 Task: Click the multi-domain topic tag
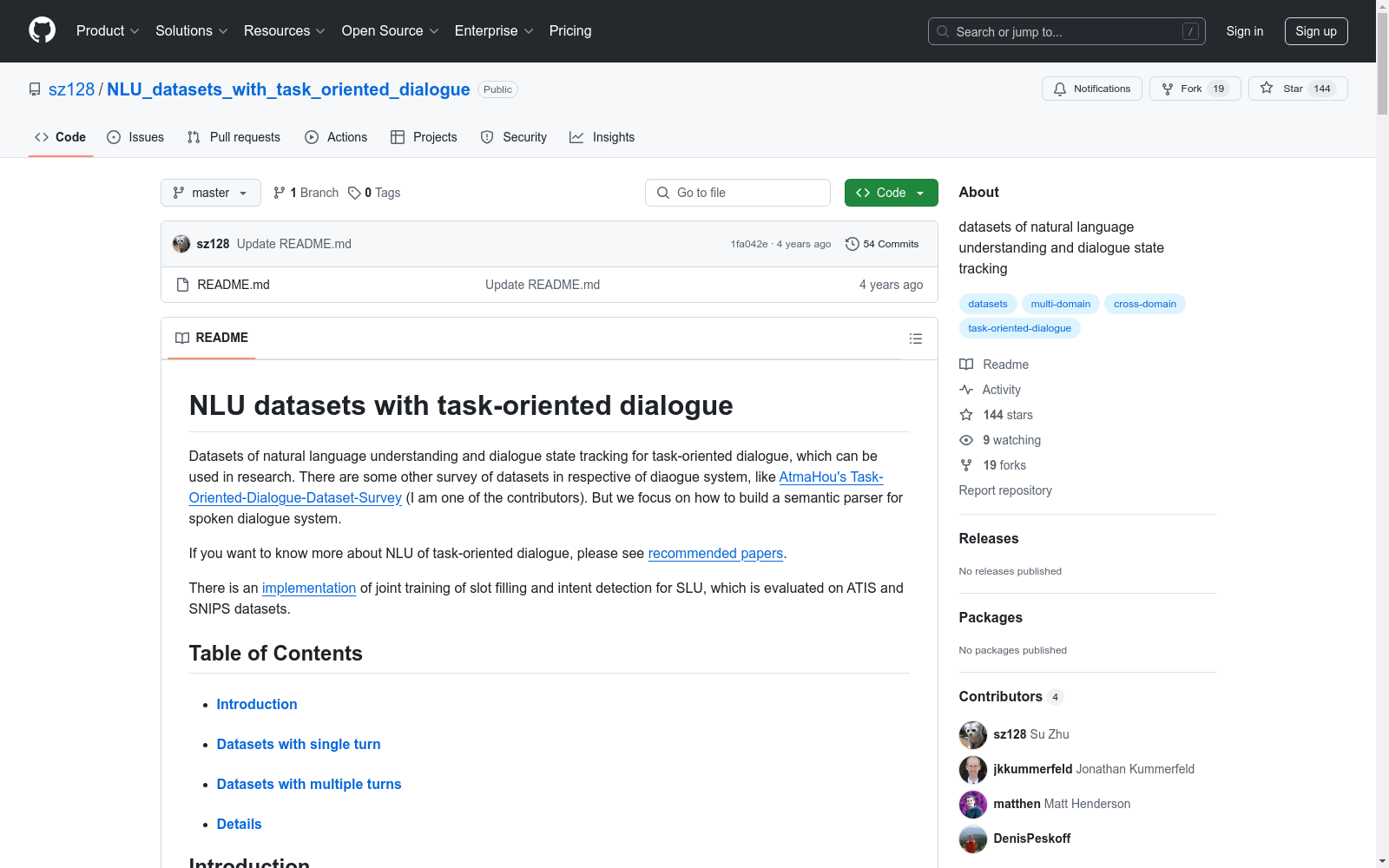[1061, 304]
